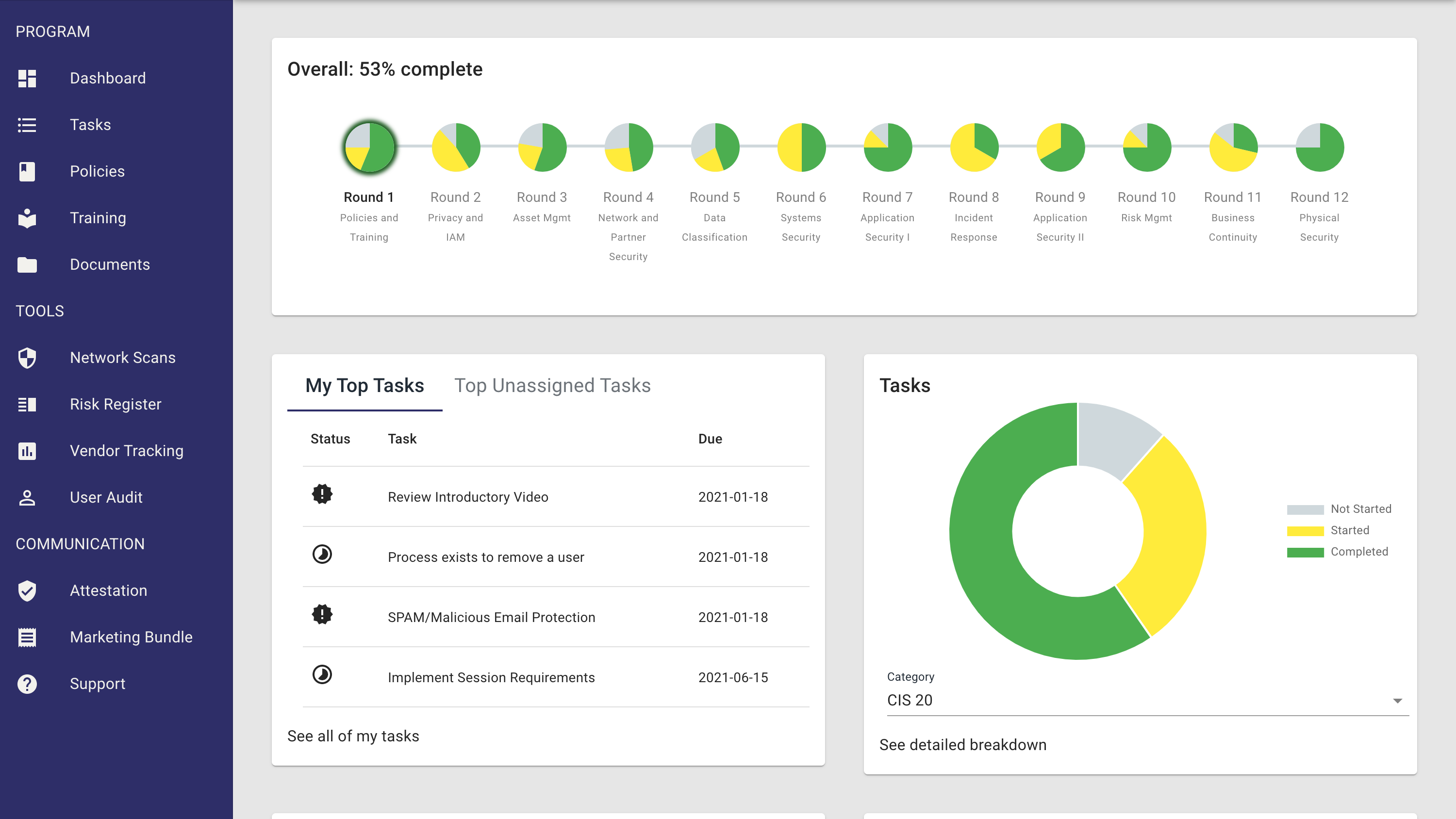Click Overall: 53% complete heading
Viewport: 1456px width, 819px height.
point(385,69)
